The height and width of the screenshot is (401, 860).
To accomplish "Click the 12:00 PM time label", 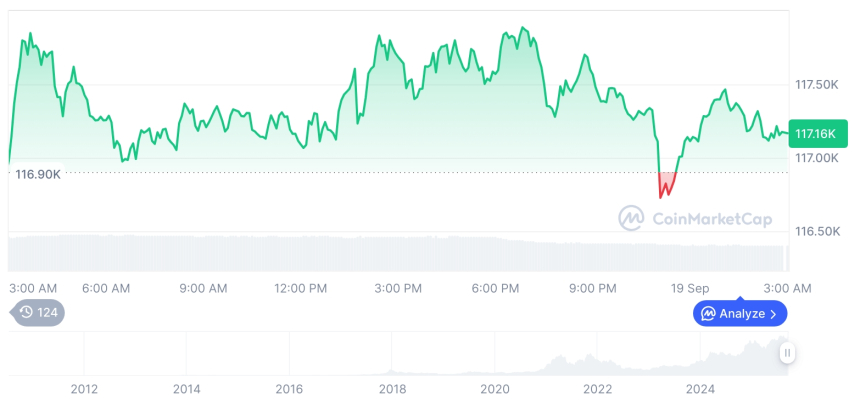I will pos(301,288).
